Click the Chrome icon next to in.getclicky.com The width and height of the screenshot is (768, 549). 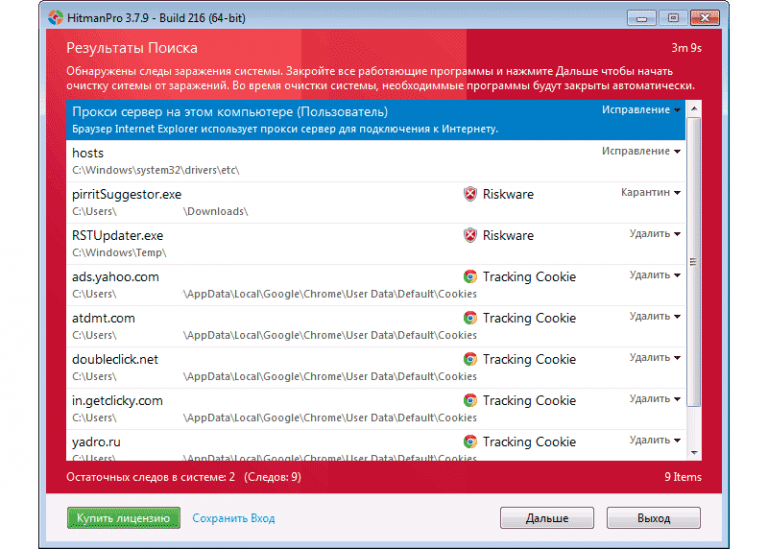click(470, 400)
